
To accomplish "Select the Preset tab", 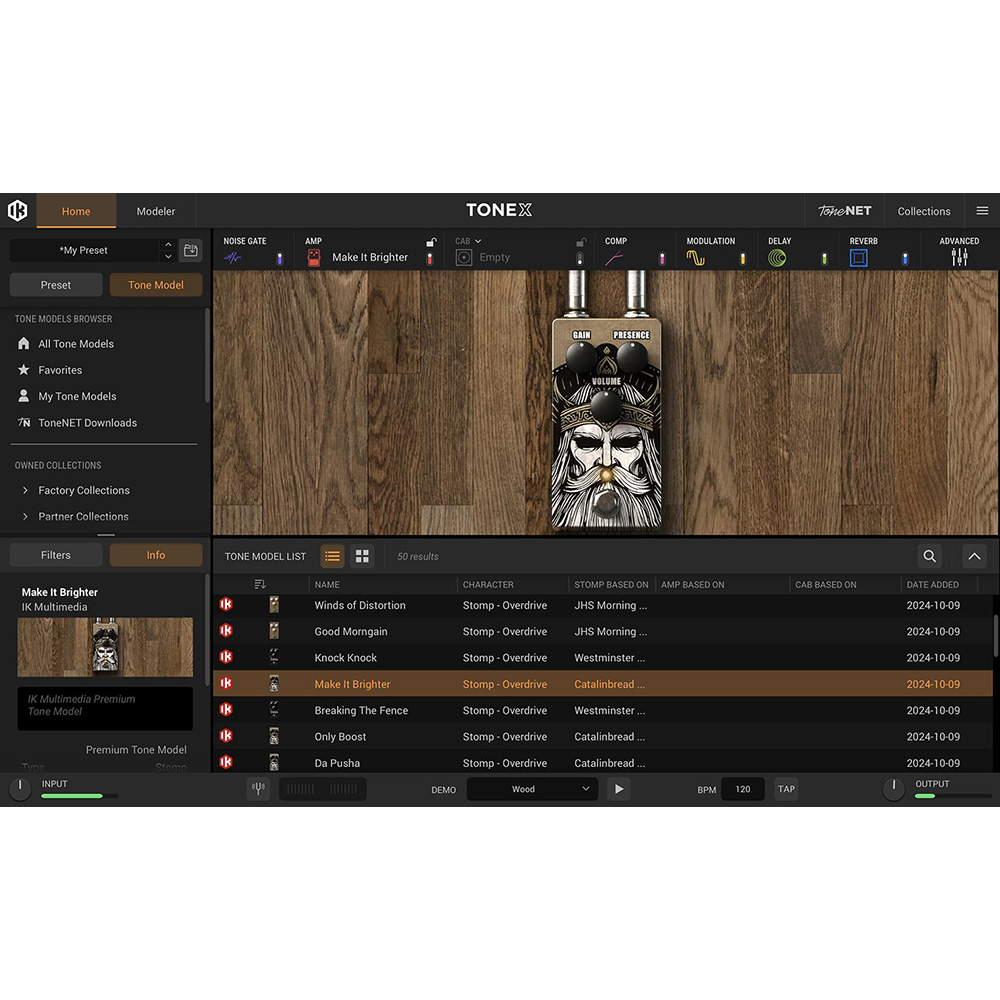I will (x=56, y=285).
